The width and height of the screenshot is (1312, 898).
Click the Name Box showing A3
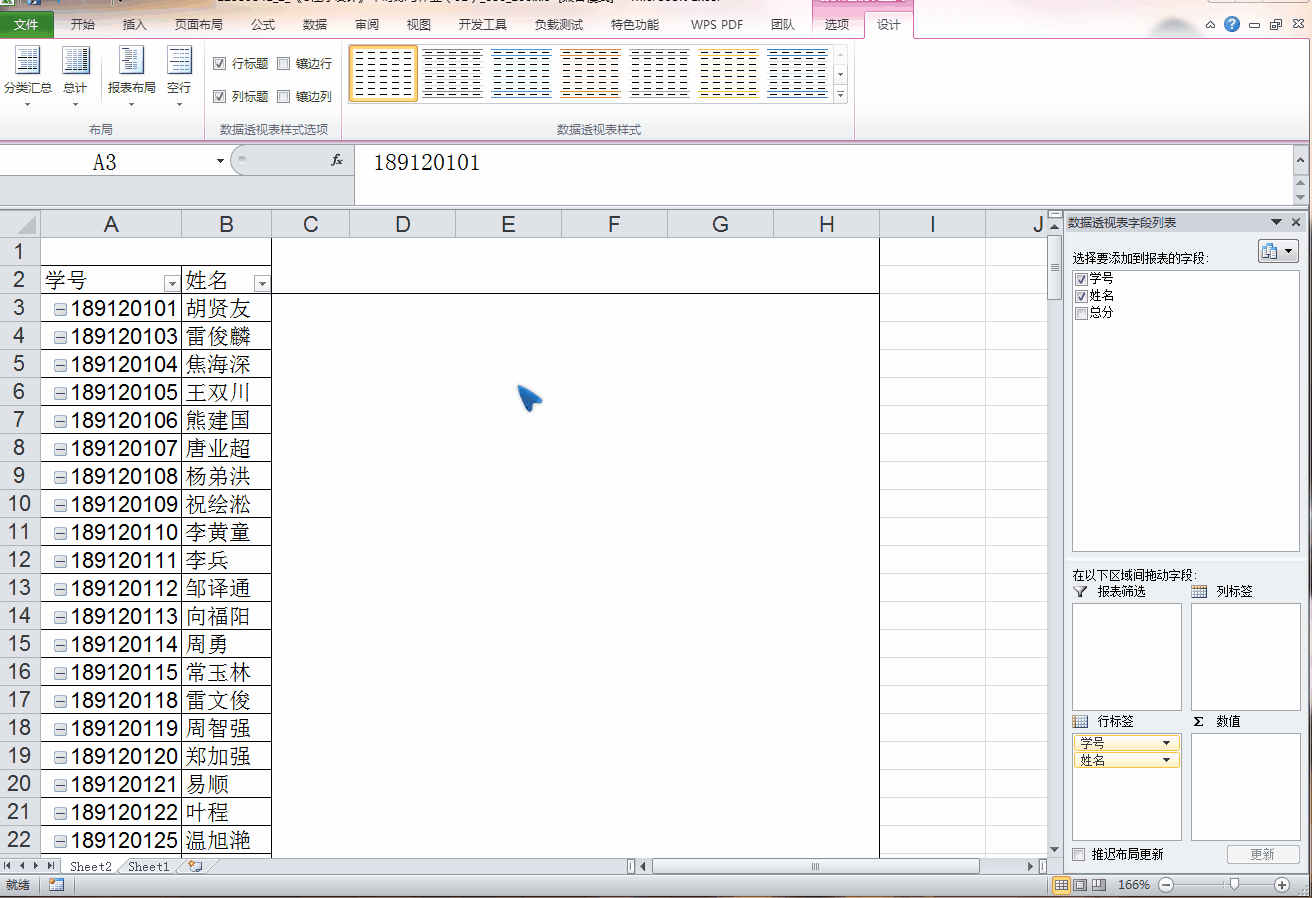105,162
